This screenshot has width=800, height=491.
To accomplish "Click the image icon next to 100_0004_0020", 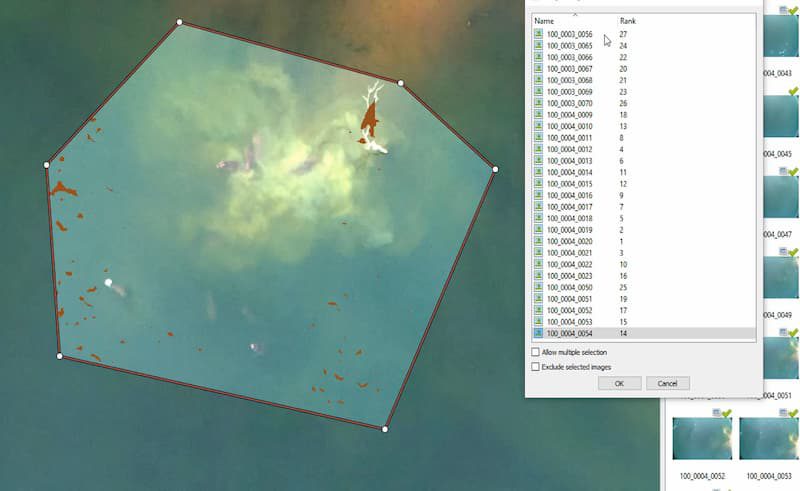I will 538,241.
